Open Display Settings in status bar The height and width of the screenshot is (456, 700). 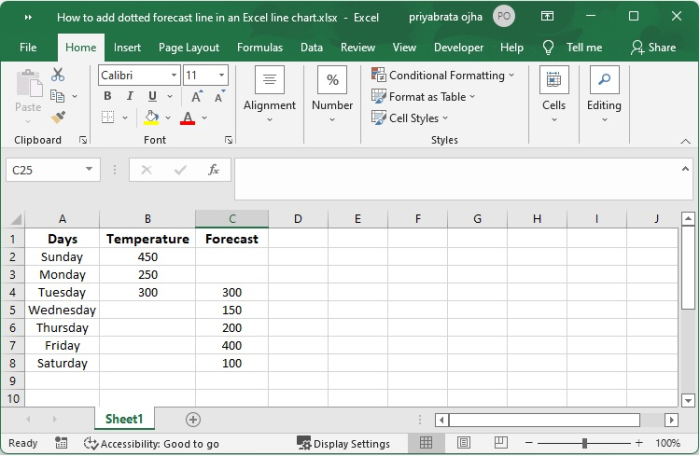pos(343,443)
